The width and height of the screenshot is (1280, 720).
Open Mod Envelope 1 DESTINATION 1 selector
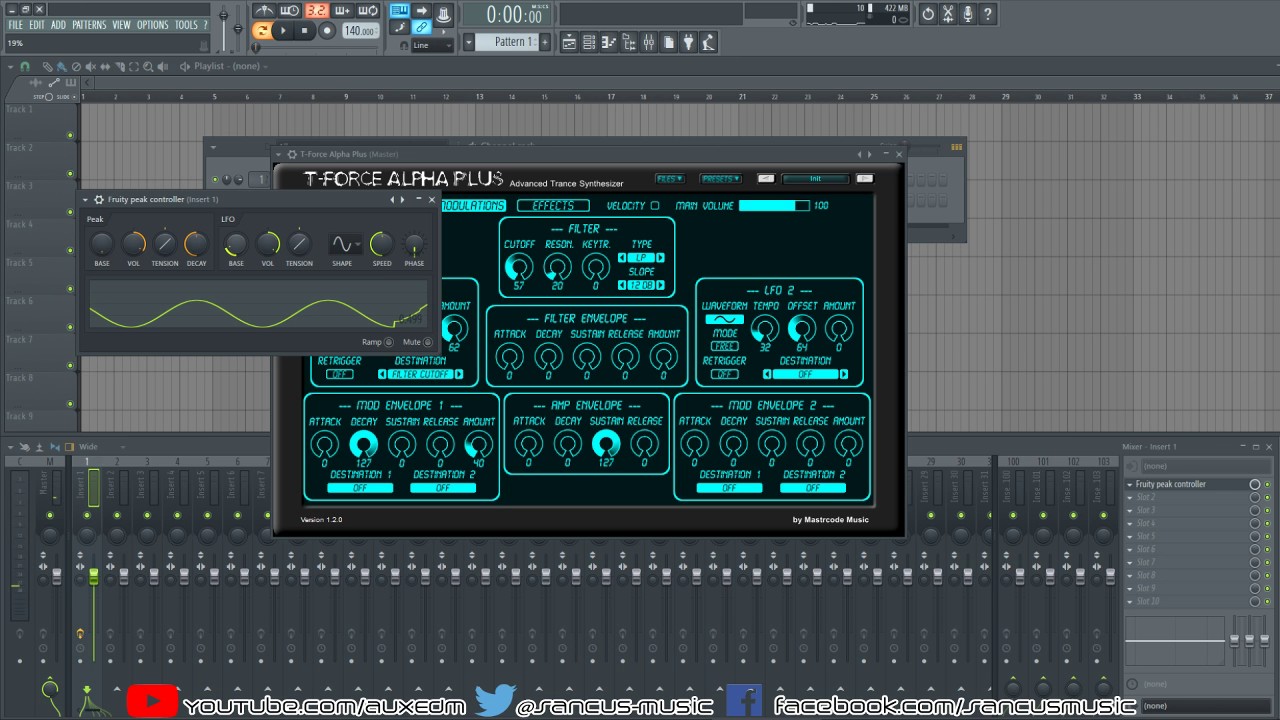[x=360, y=488]
